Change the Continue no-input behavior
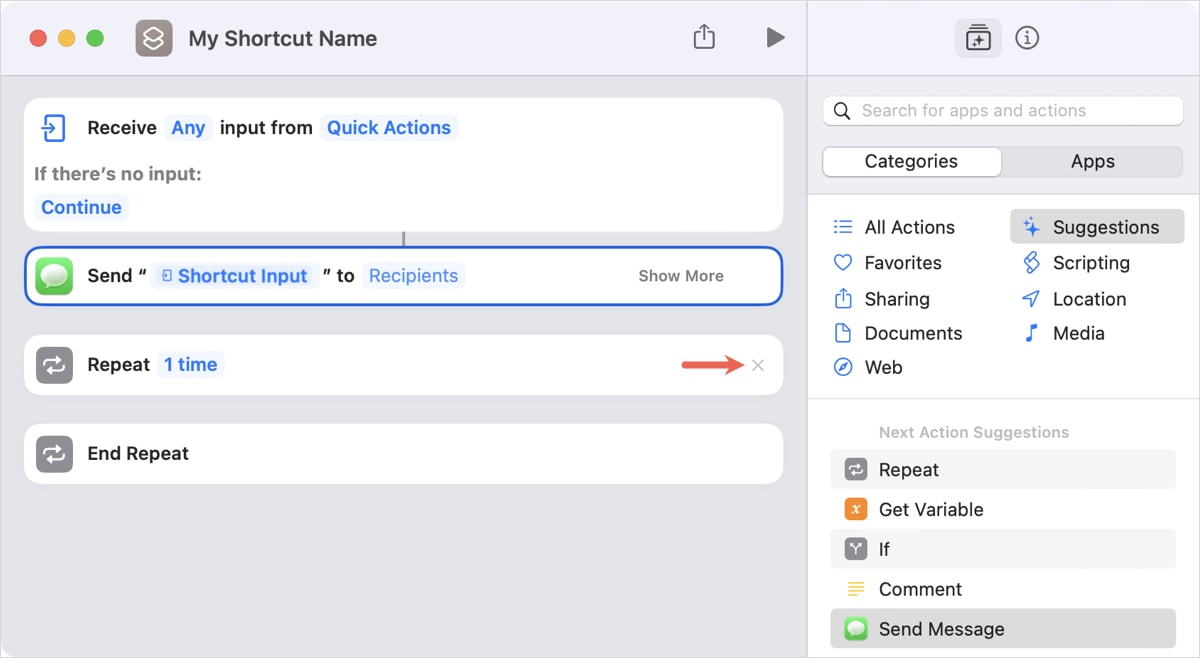The height and width of the screenshot is (658, 1200). [81, 207]
